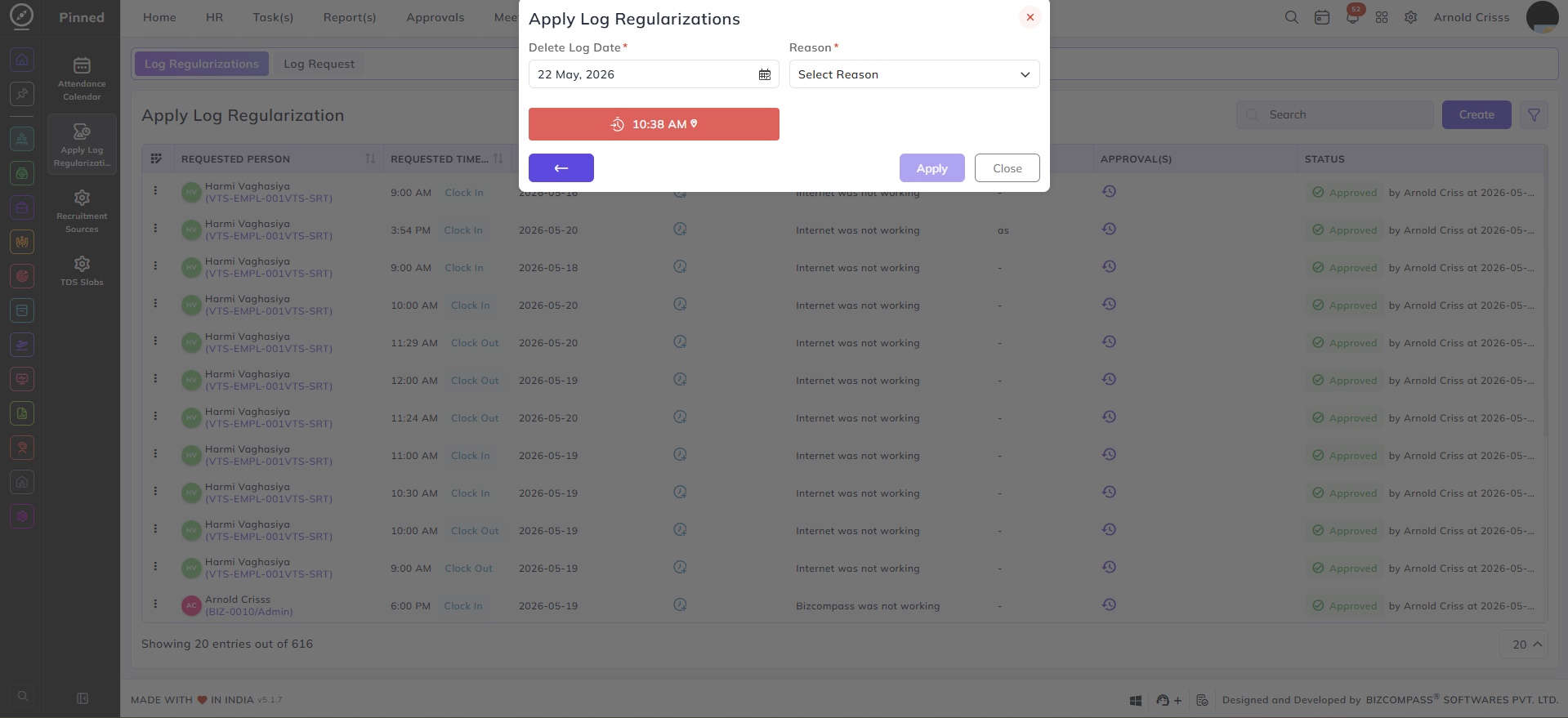Click the Windows icon in the footer
The image size is (1568, 718).
pyautogui.click(x=1136, y=700)
